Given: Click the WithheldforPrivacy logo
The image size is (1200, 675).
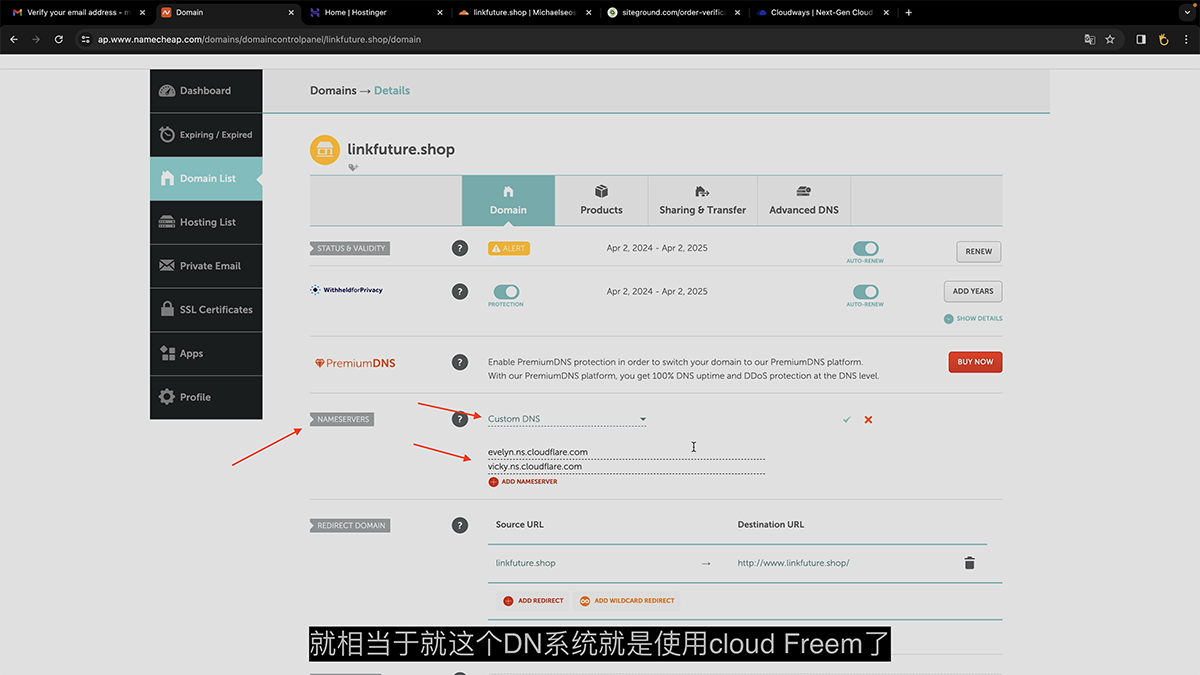Looking at the screenshot, I should [x=346, y=290].
